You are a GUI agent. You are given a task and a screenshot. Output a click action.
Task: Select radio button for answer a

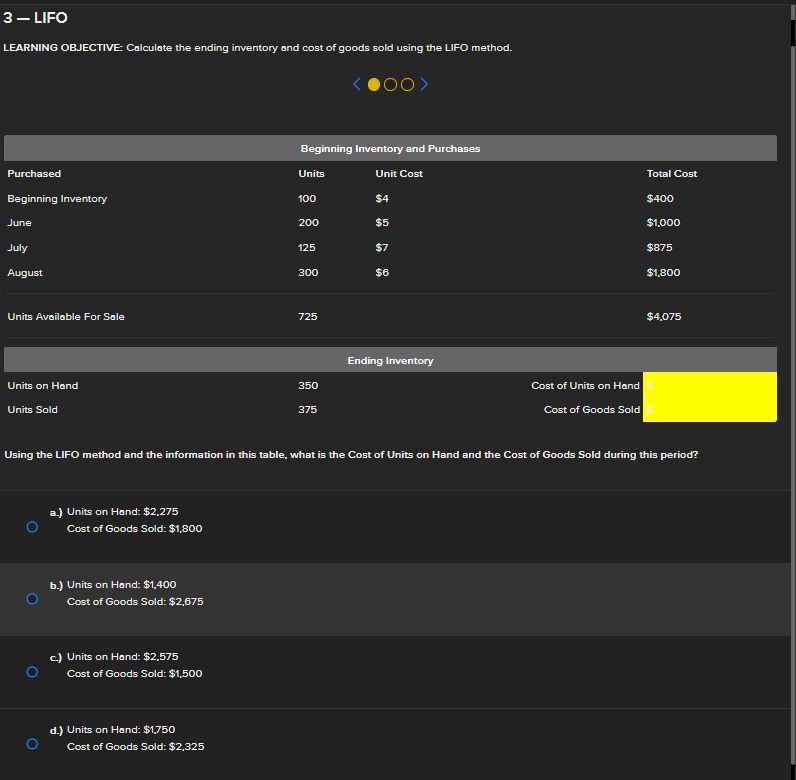pos(32,526)
